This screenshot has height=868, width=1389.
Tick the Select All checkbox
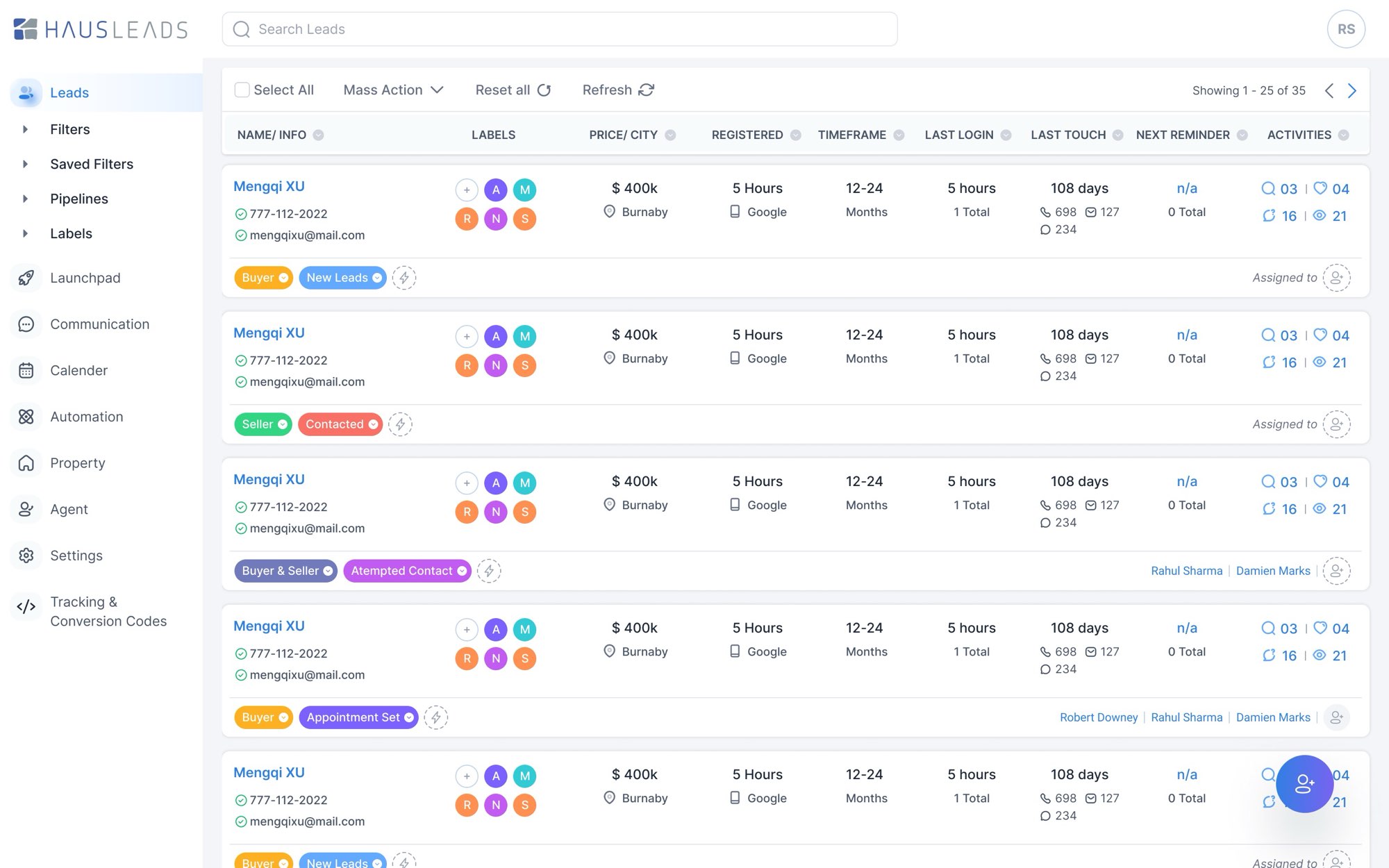(x=242, y=90)
